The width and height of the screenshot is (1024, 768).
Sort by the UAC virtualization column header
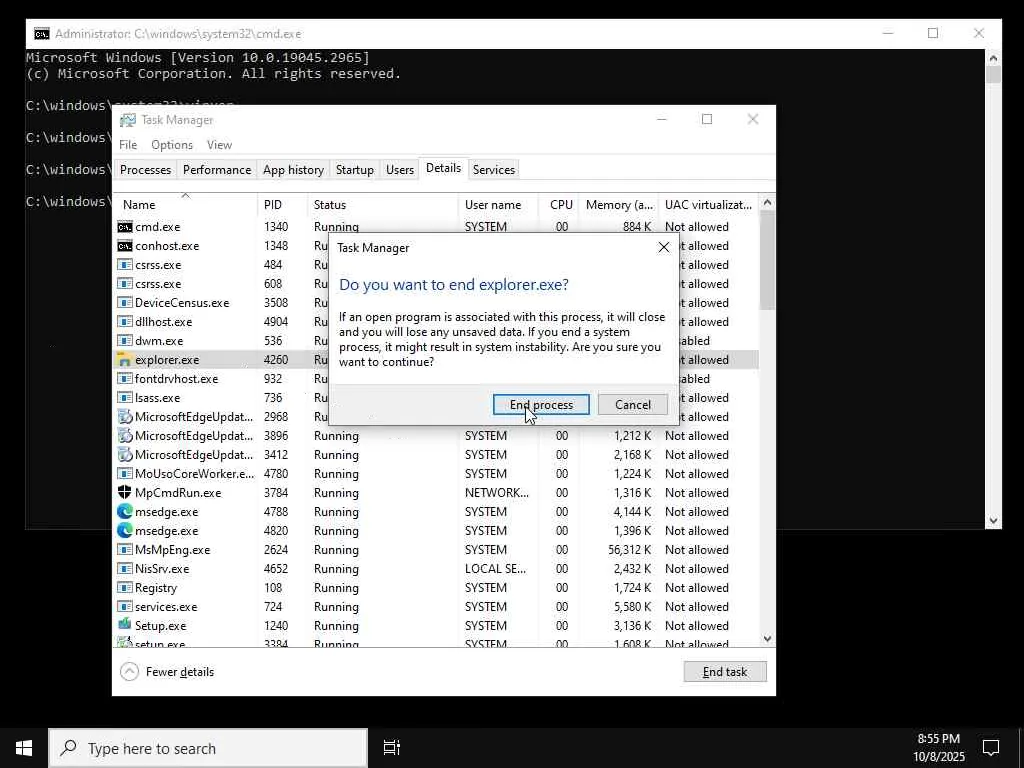pyautogui.click(x=709, y=204)
